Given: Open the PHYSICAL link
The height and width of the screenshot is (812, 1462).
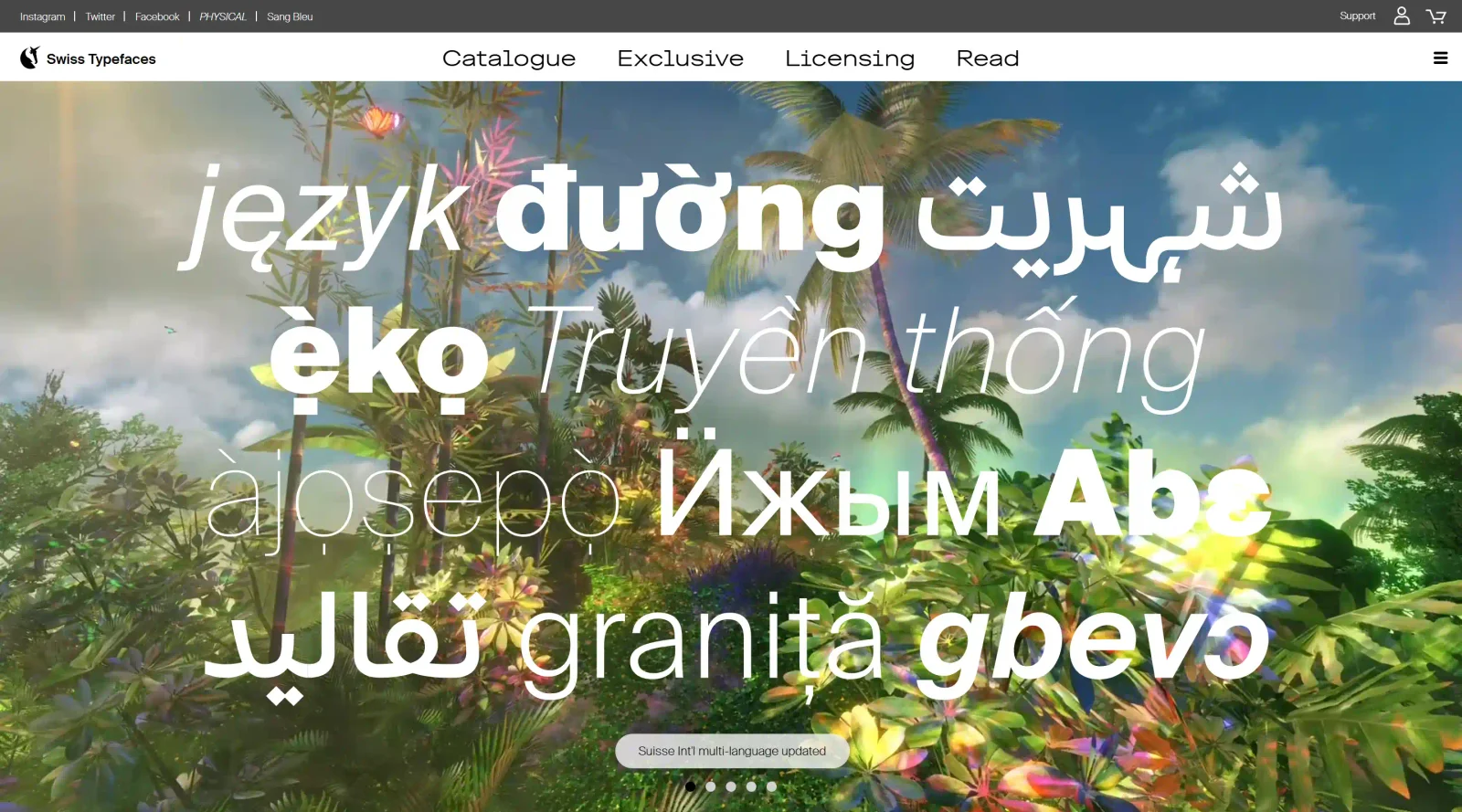Looking at the screenshot, I should point(223,16).
